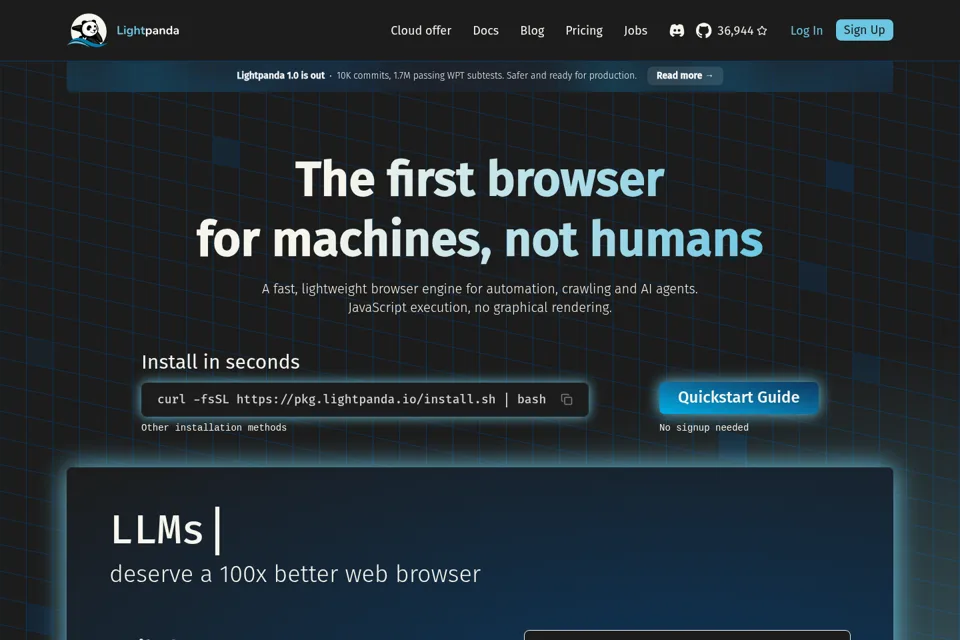View the Pricing page
The width and height of the screenshot is (960, 640).
[x=583, y=31]
